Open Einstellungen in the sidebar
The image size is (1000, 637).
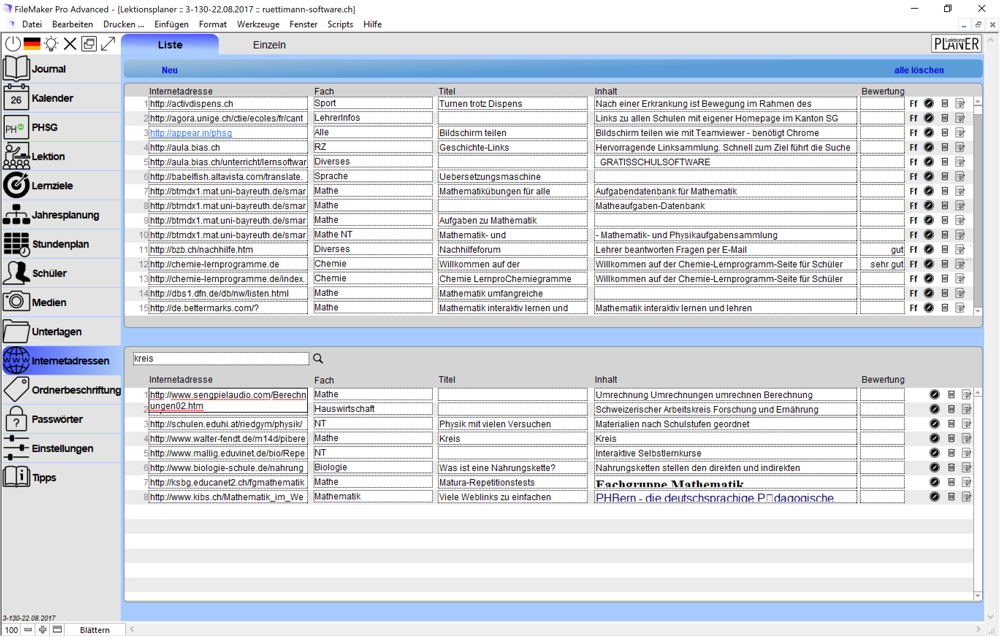[x=61, y=448]
